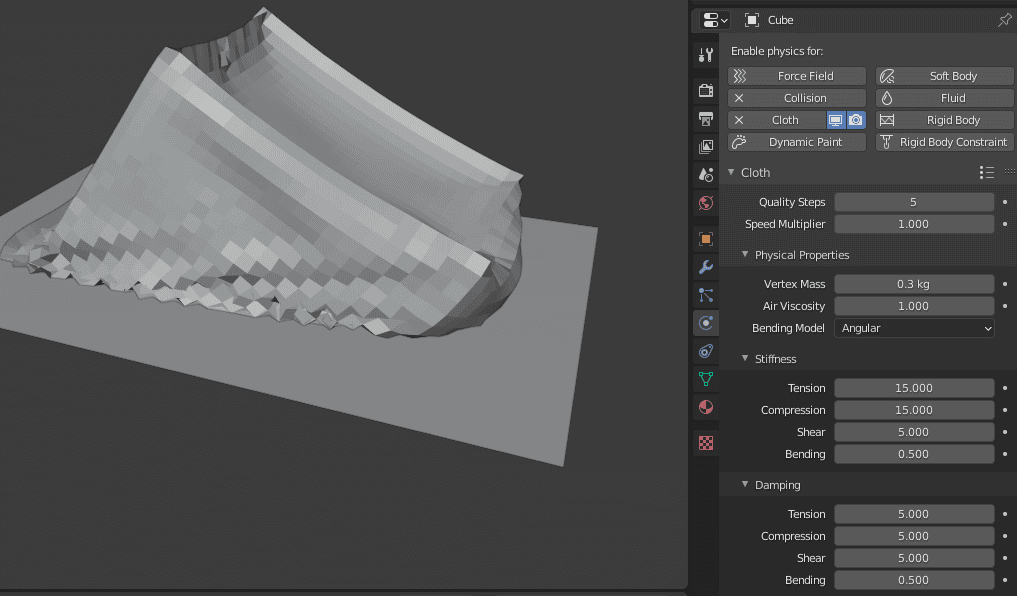Switch to the World properties tab
Viewport: 1017px width, 596px height.
pyautogui.click(x=705, y=203)
